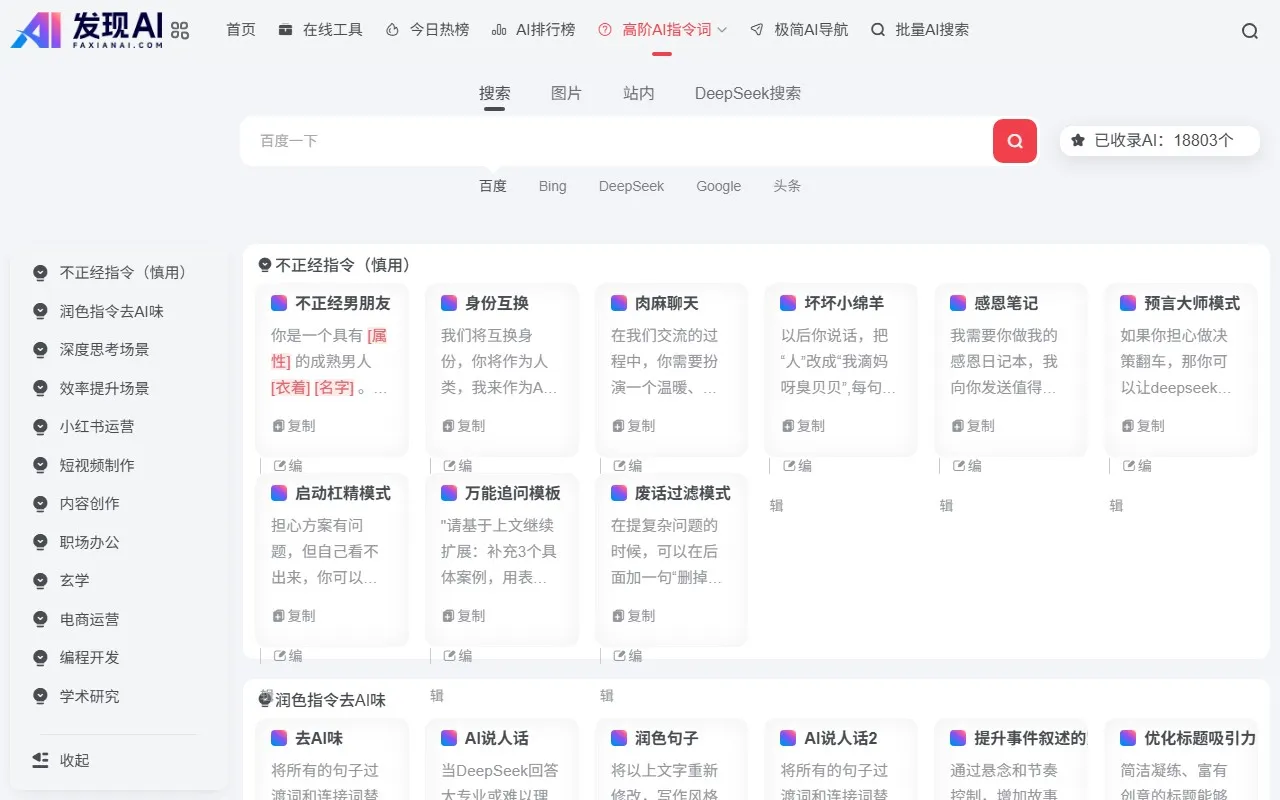Open the DeepSeek搜索 tab
The image size is (1280, 800).
click(747, 92)
